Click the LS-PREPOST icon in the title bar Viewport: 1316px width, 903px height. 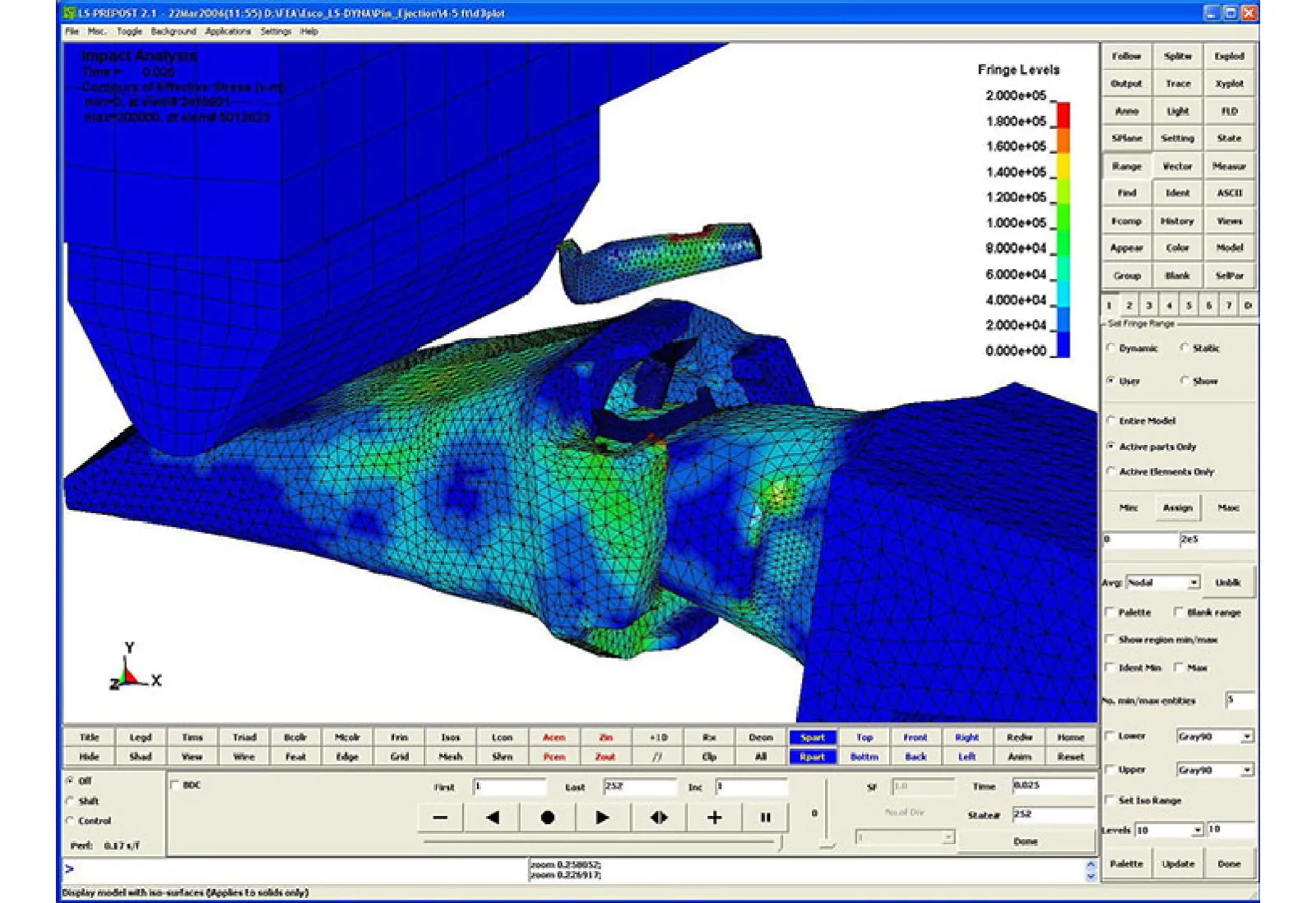70,13
